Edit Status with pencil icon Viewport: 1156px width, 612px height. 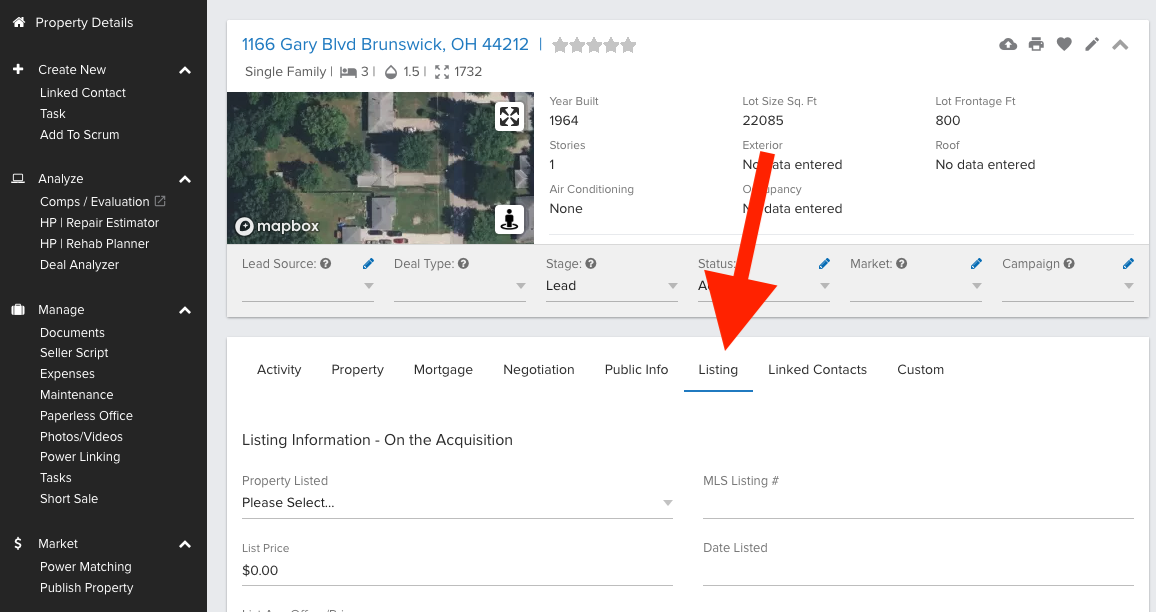pos(824,263)
